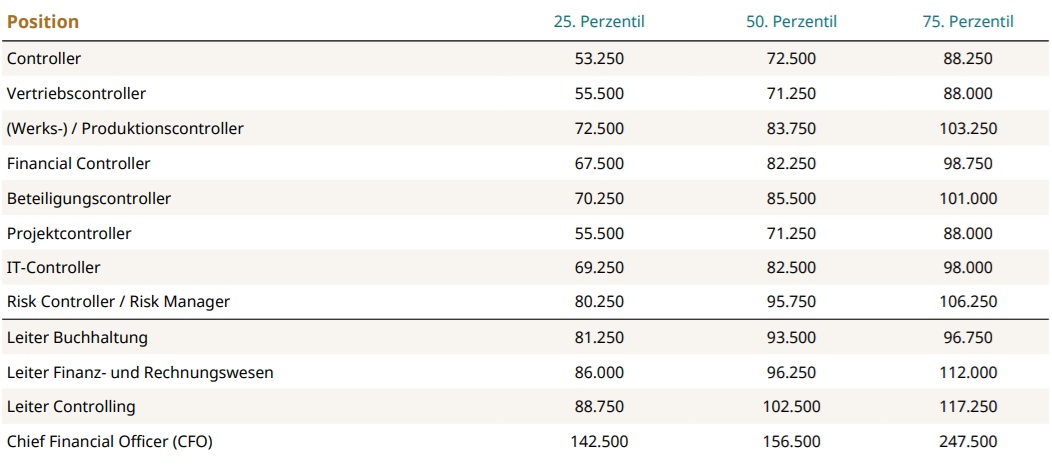This screenshot has height=470, width=1052.
Task: Click the Beteiligungscontroller position cell
Action: point(89,199)
